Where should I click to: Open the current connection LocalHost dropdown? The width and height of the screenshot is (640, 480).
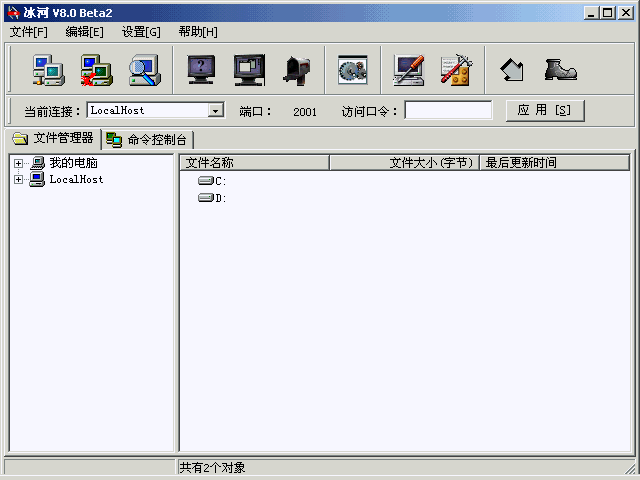215,111
